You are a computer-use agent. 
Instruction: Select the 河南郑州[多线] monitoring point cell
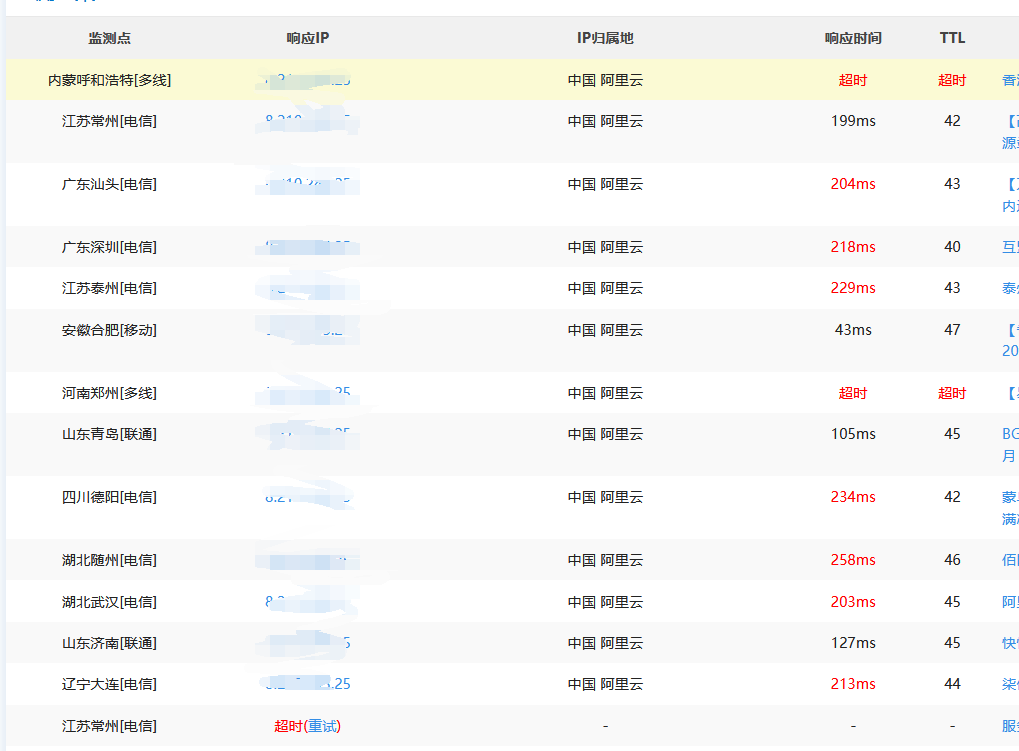pyautogui.click(x=109, y=393)
